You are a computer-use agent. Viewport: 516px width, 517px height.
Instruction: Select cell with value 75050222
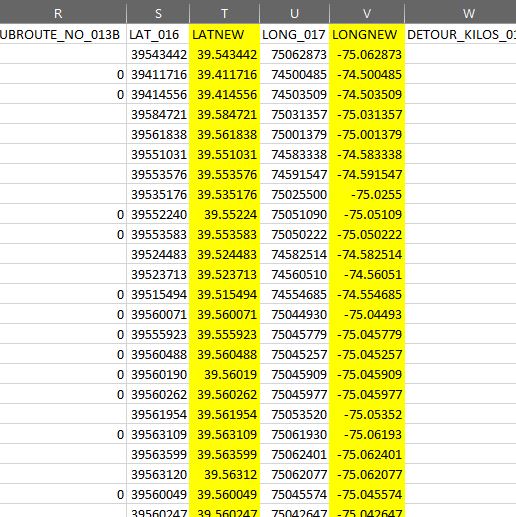294,234
